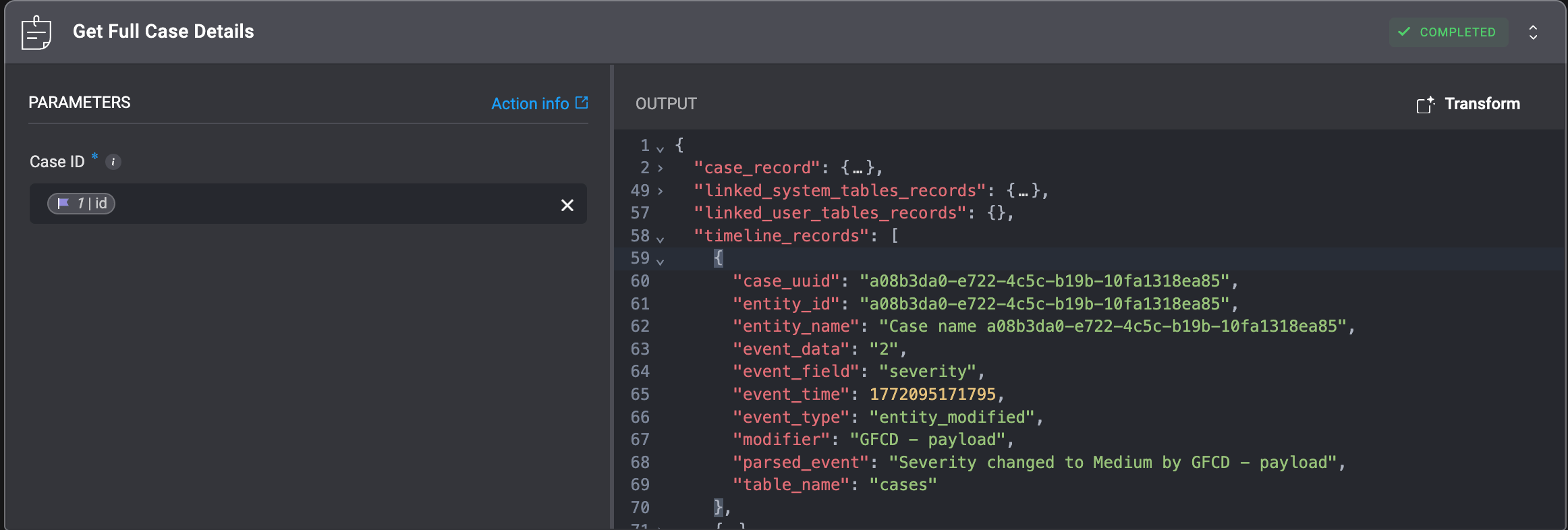Click the case_uuid value on line 60
Viewport: 1568px width, 530px height.
click(1044, 281)
